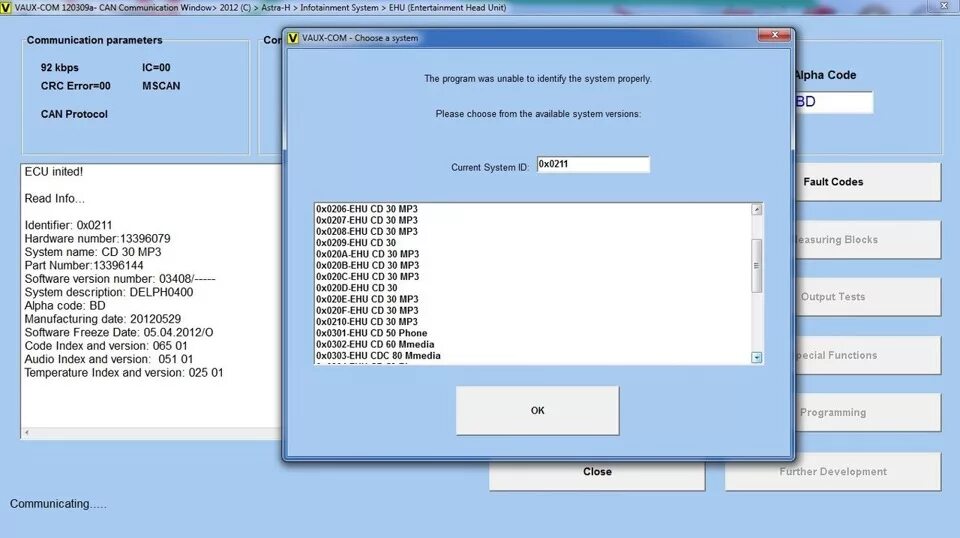Image resolution: width=960 pixels, height=538 pixels.
Task: Click the 'Hardware number:13396079' log line
Action: pyautogui.click(x=97, y=239)
